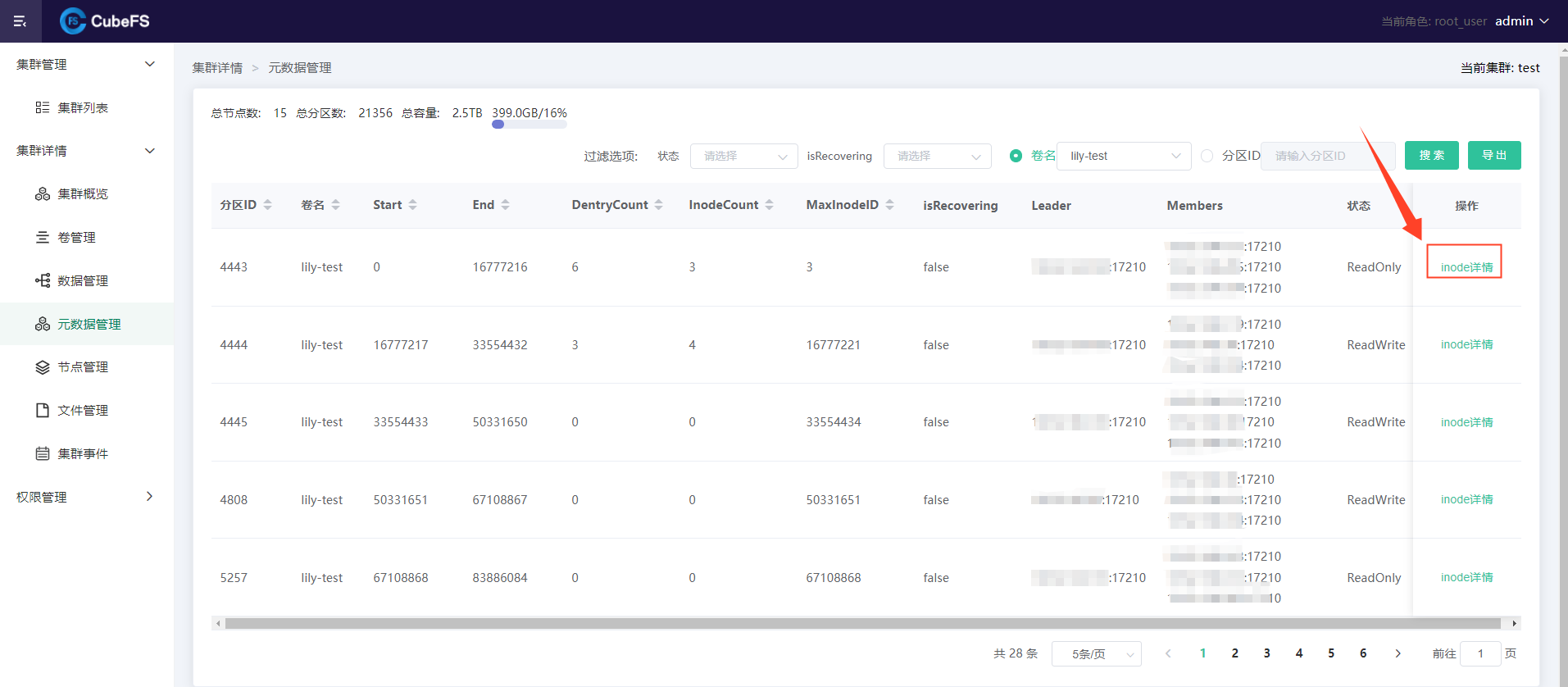Open inode详情 for partition 4443
The image size is (1568, 687).
pyautogui.click(x=1466, y=267)
